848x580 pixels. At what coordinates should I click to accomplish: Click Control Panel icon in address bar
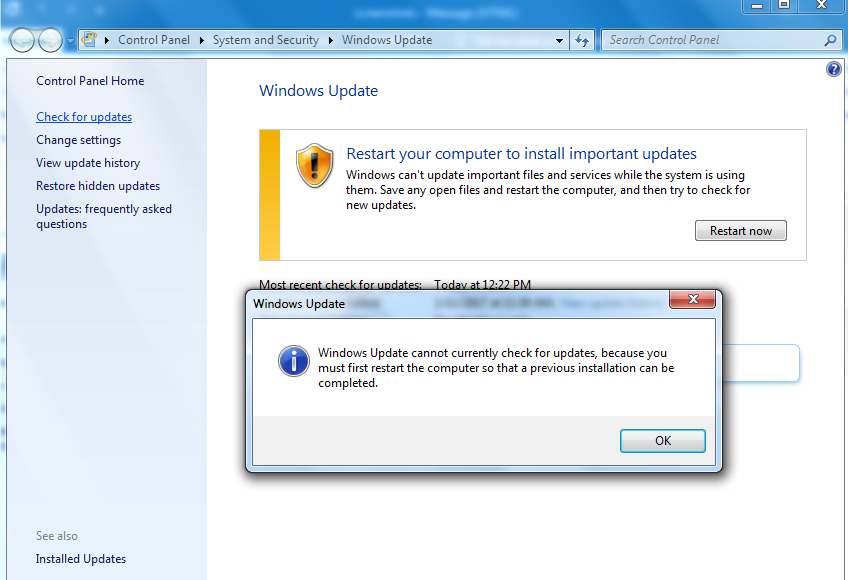tap(89, 39)
